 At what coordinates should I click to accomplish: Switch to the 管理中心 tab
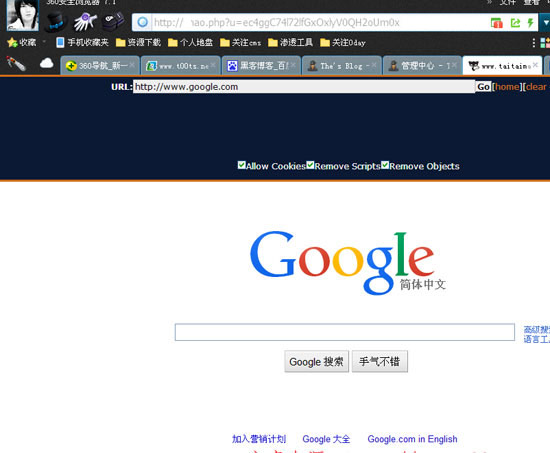(422, 66)
